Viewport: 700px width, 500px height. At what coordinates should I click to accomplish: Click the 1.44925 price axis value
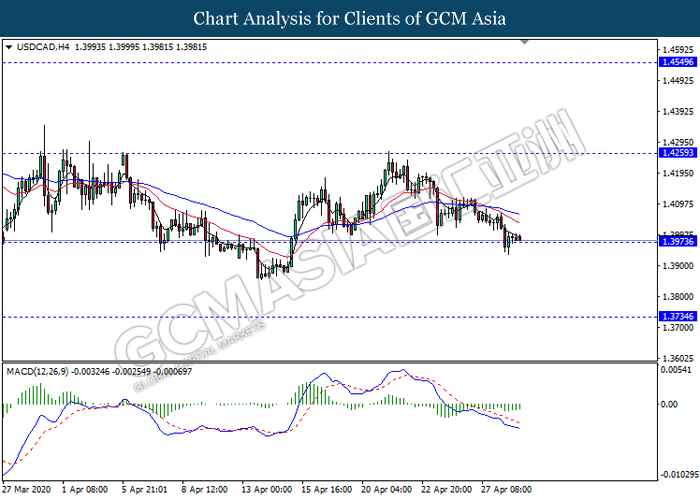point(678,81)
